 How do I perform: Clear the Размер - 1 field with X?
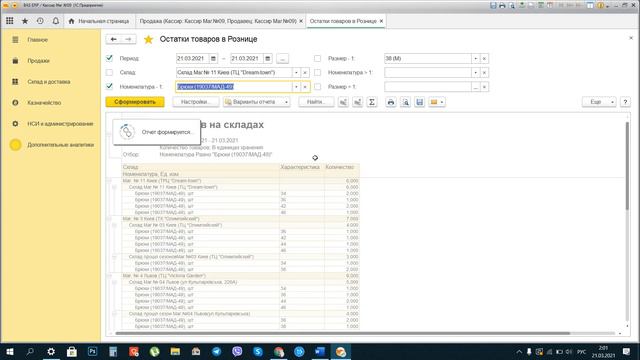tap(484, 58)
